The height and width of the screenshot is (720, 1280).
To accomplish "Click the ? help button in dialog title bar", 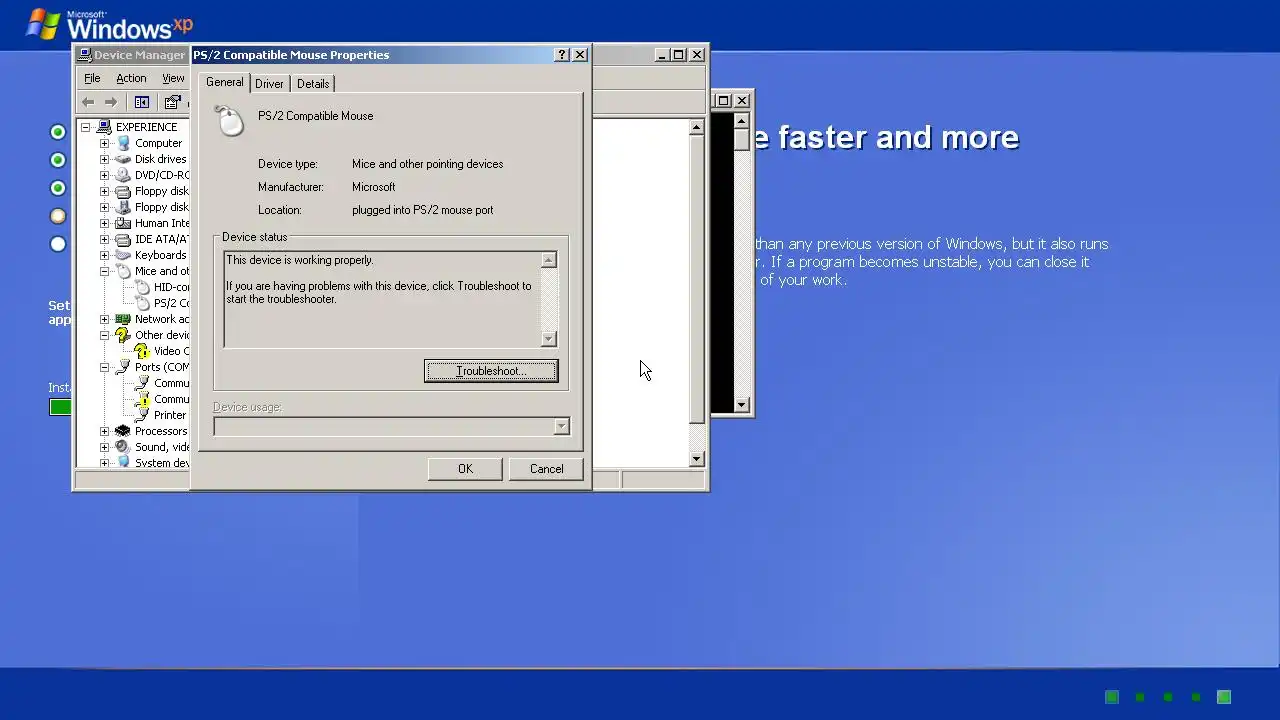I will pyautogui.click(x=561, y=55).
